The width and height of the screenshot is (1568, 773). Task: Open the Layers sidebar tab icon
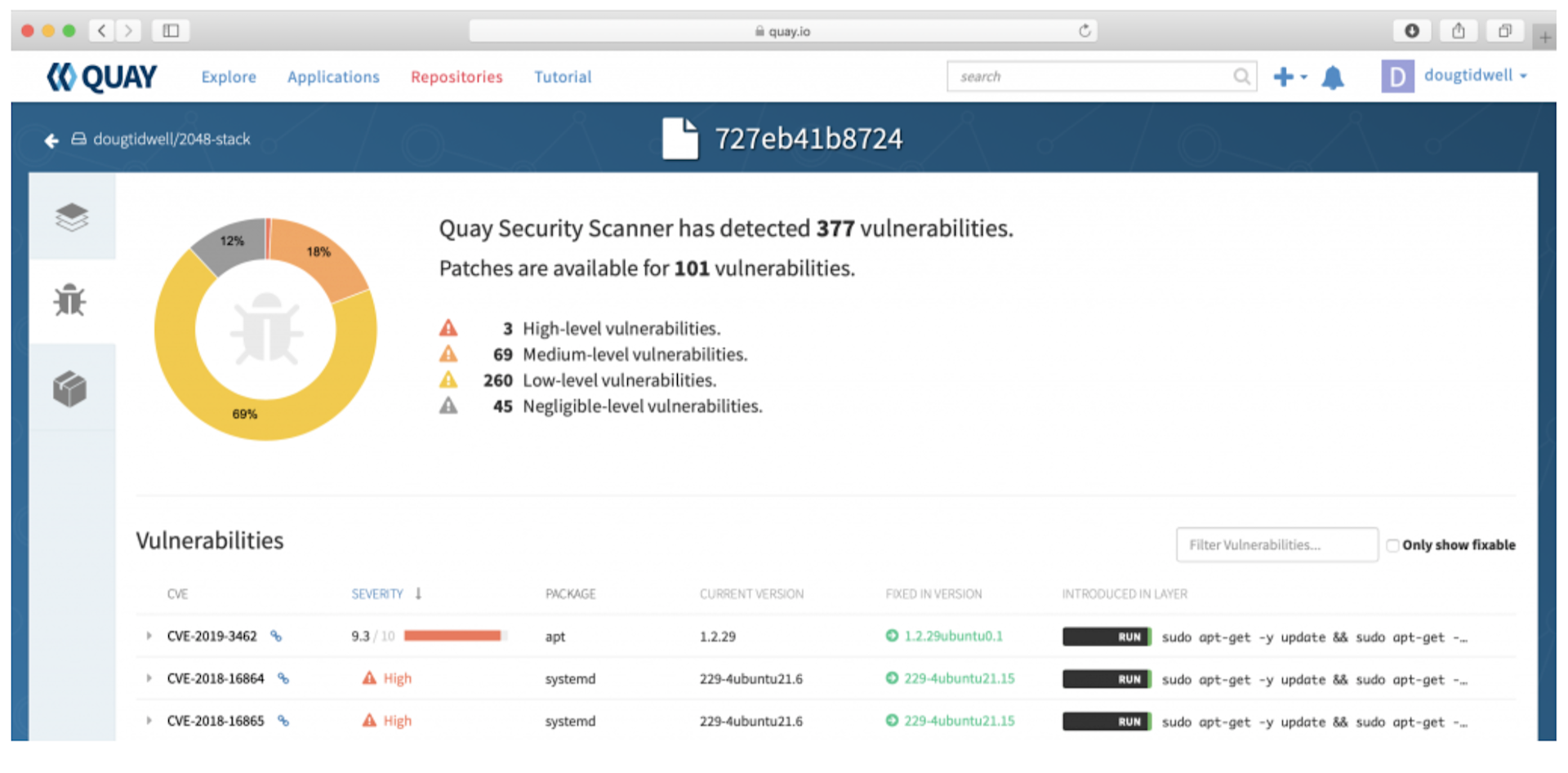[x=71, y=217]
